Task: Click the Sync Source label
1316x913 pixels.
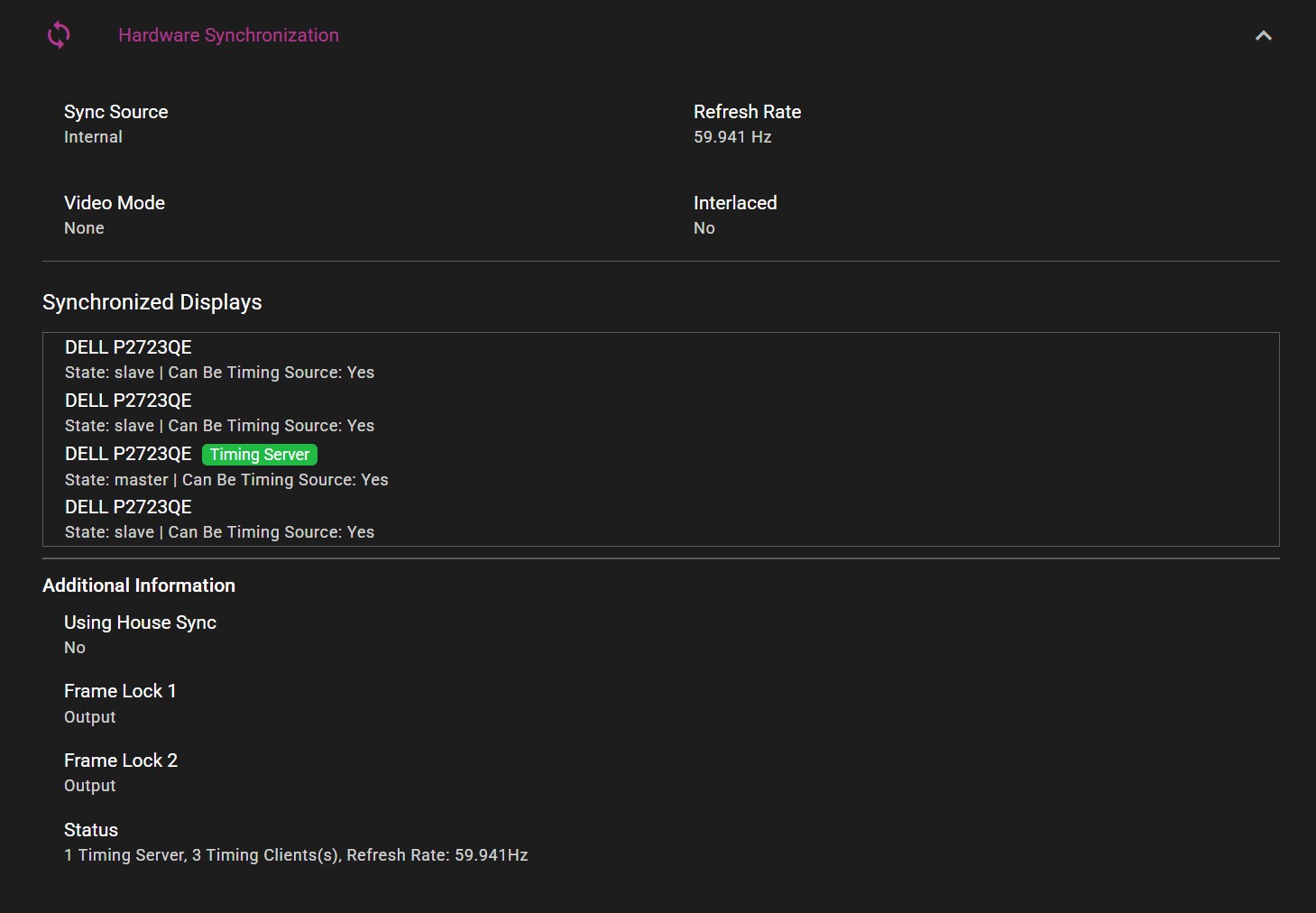Action: 115,112
